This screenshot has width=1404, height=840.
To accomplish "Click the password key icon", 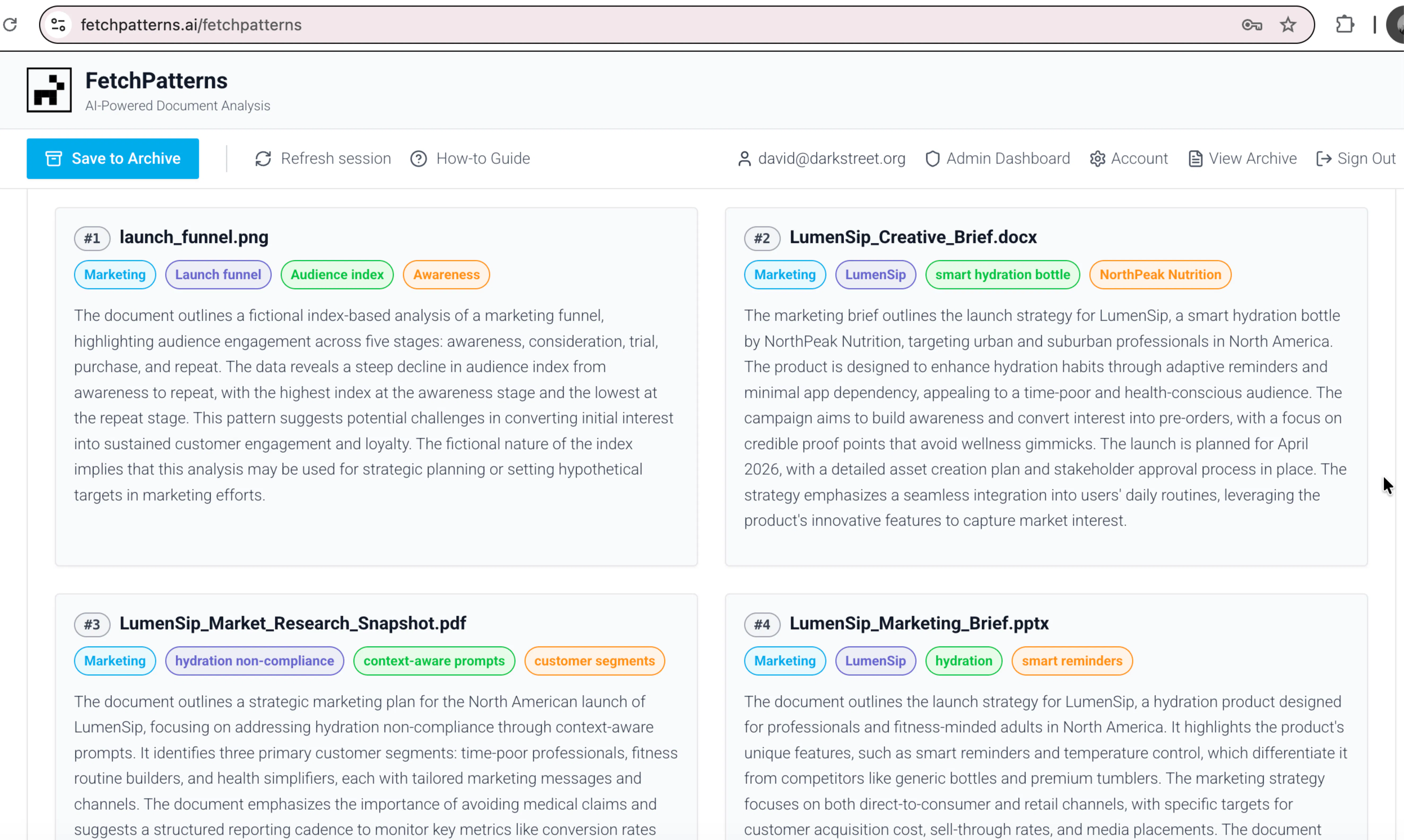I will [1252, 25].
